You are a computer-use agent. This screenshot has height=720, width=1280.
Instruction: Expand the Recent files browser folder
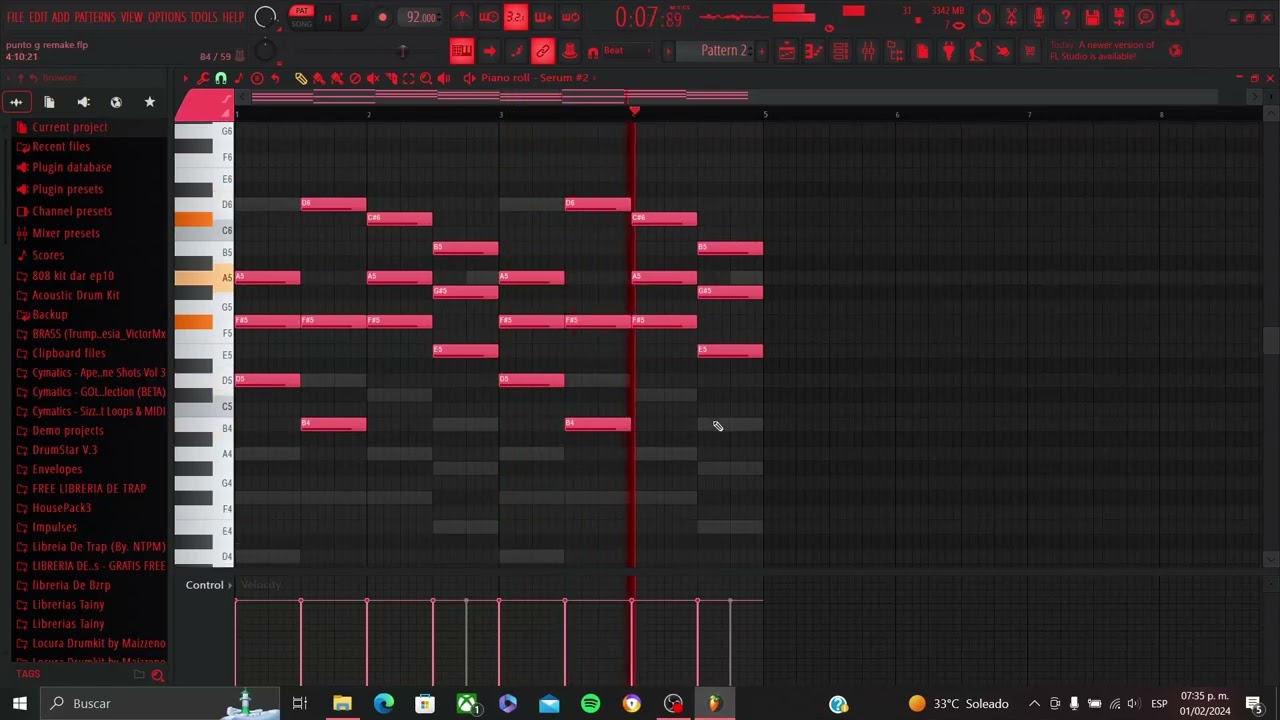(x=60, y=146)
